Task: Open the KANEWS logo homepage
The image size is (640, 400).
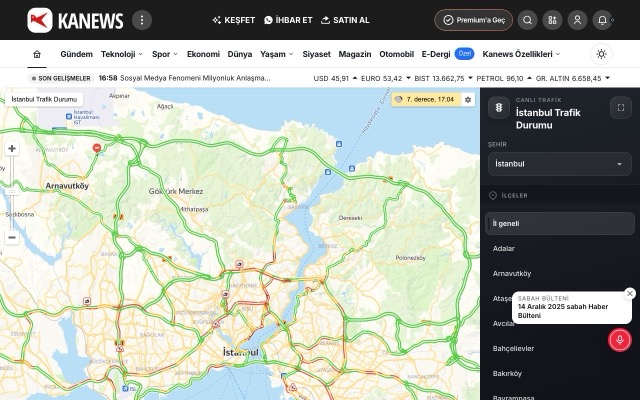Action: (x=75, y=20)
